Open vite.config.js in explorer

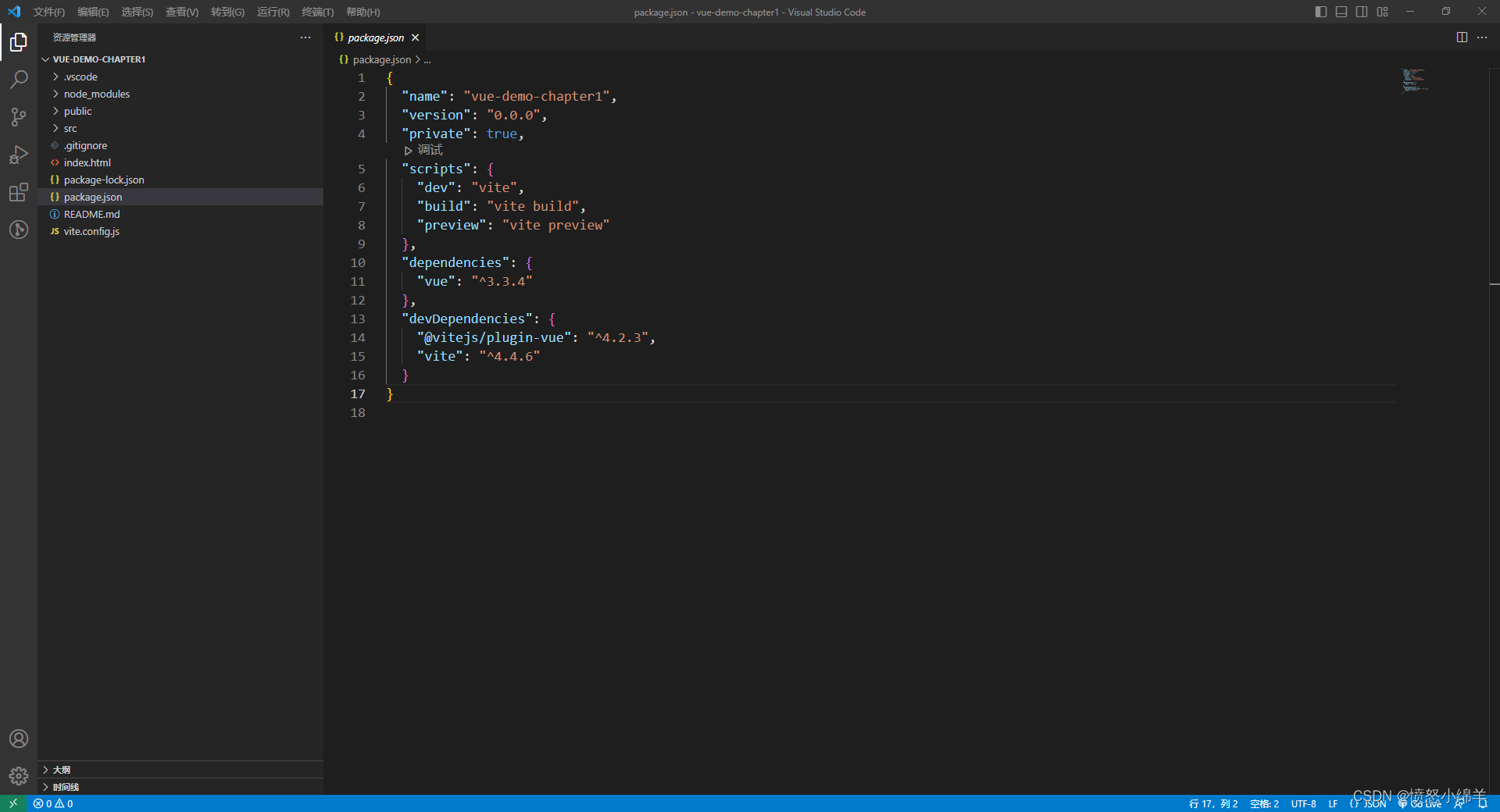[180, 231]
